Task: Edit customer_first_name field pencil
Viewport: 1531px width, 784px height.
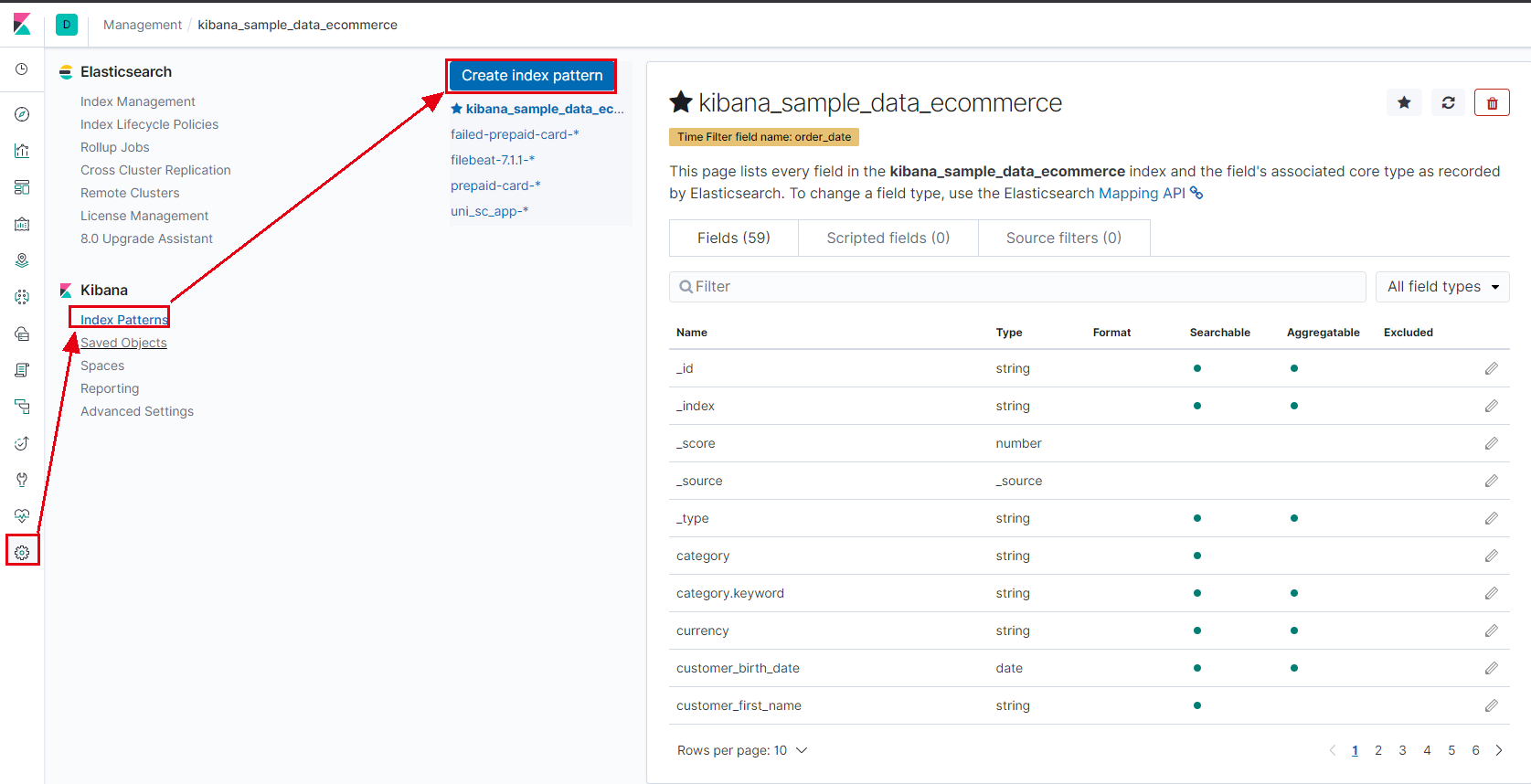Action: coord(1492,705)
